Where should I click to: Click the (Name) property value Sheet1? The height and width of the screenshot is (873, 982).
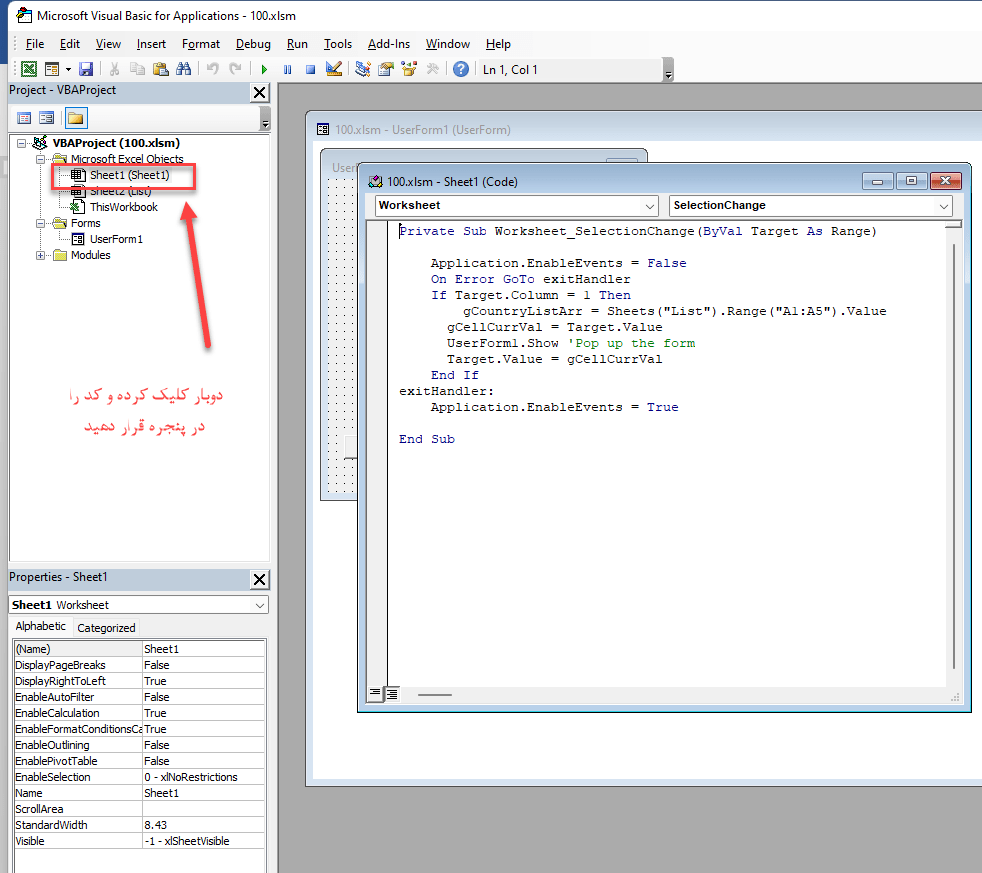(204, 649)
